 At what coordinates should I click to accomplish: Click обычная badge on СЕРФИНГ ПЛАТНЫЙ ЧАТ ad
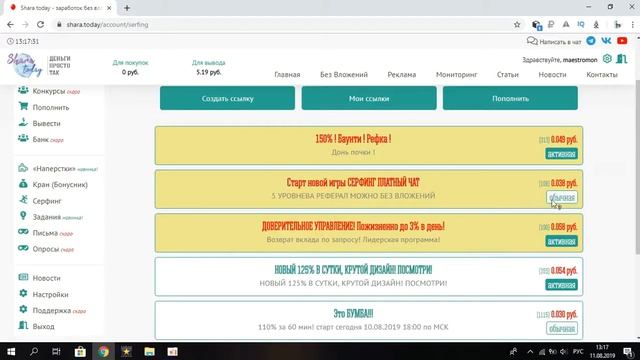pyautogui.click(x=562, y=198)
